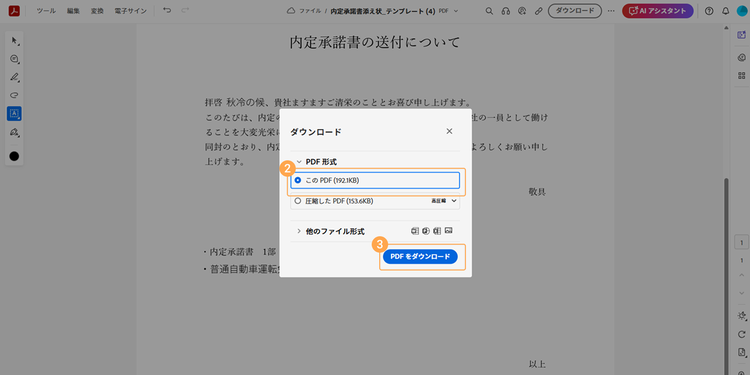Click the Adobe Acrobat home logo
Viewport: 750px width, 375px height.
[14, 11]
